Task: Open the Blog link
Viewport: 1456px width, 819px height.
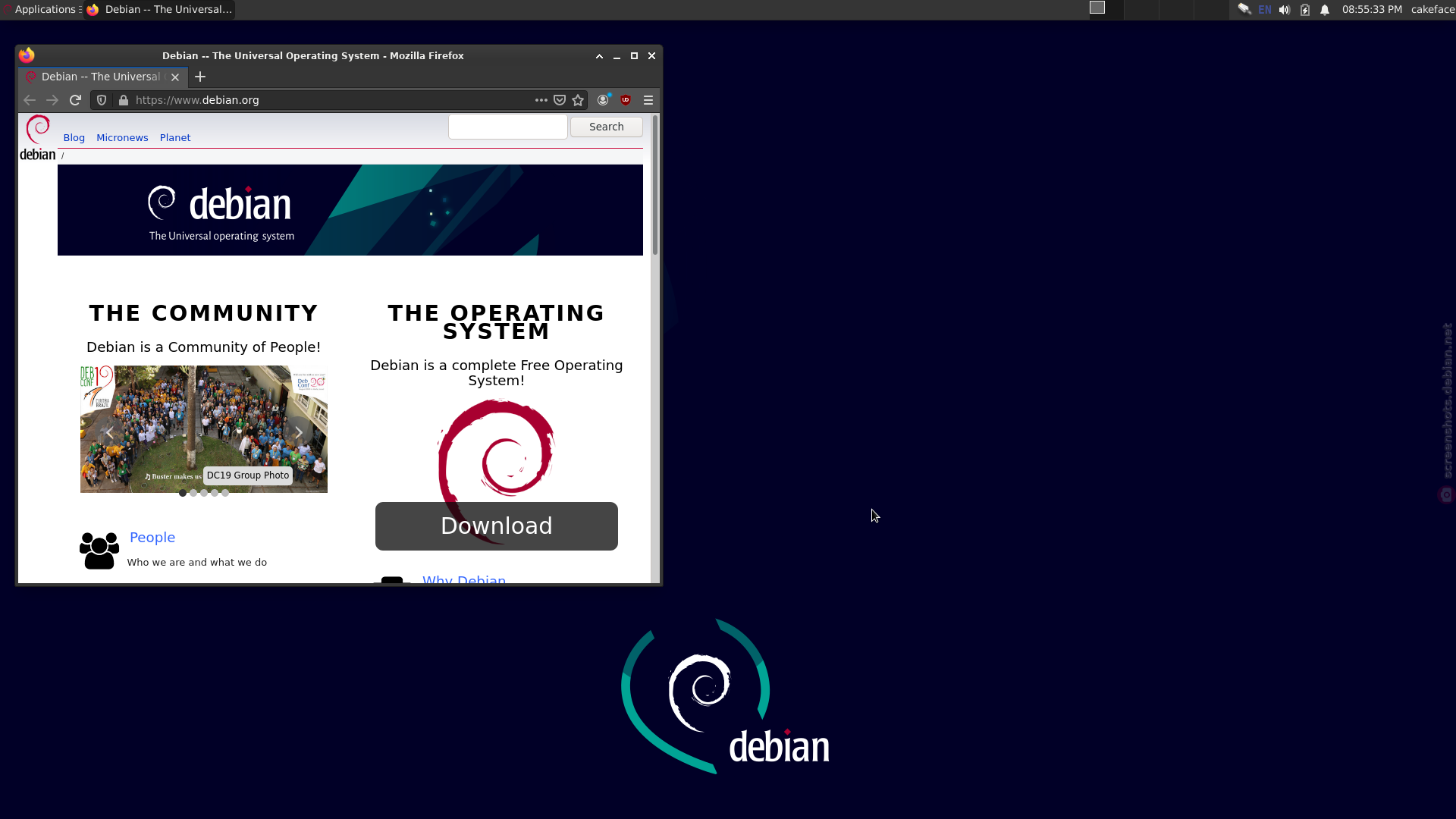Action: [74, 138]
